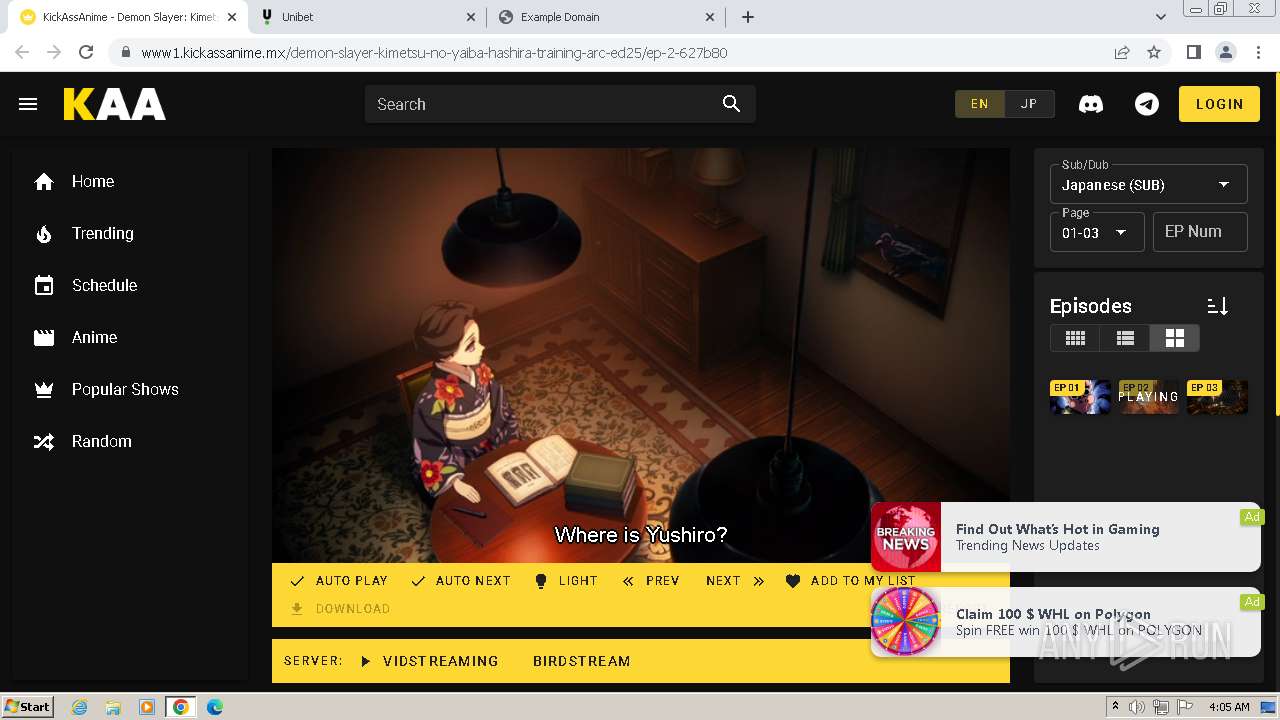This screenshot has height=720, width=1280.
Task: Open Chrome three-dot menu
Action: pos(1257,52)
